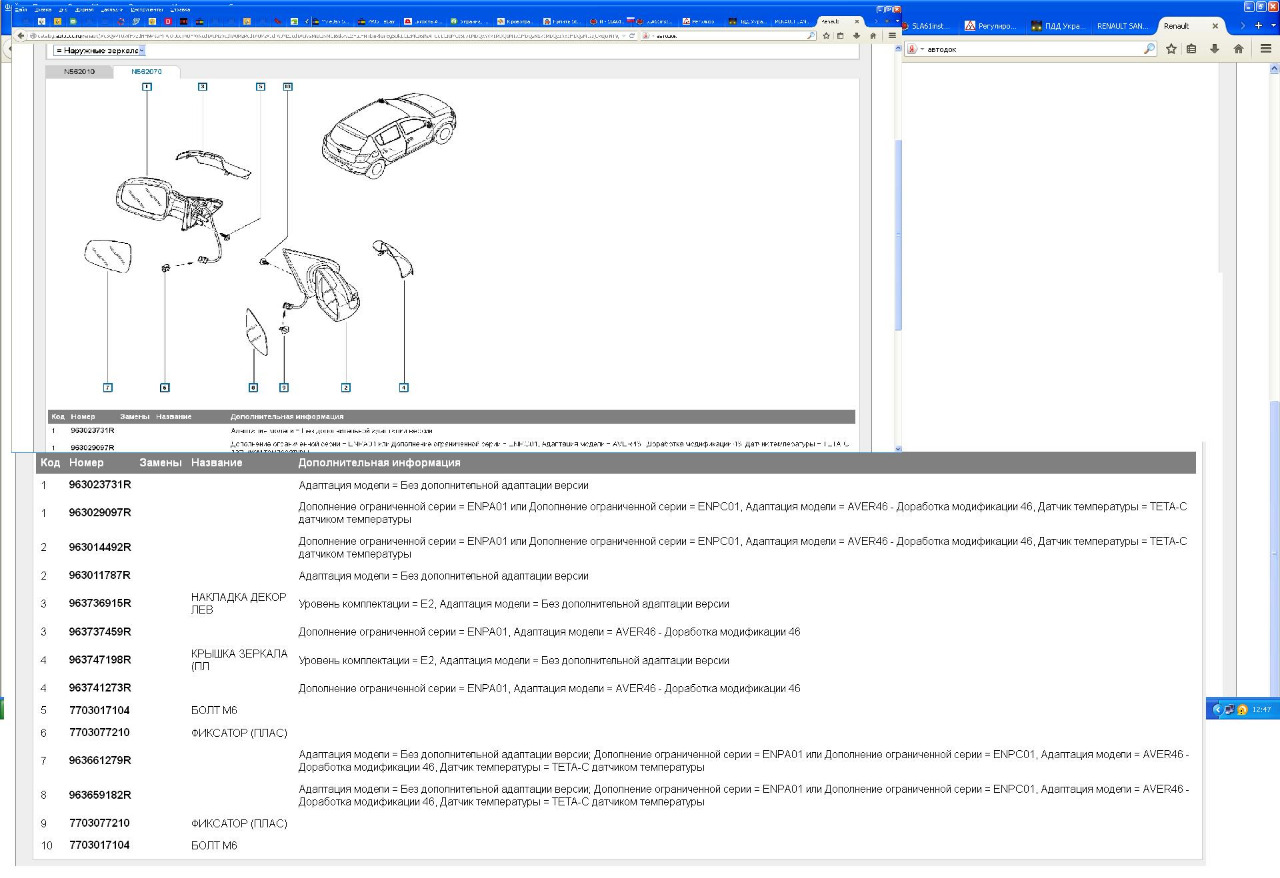The image size is (1280, 878).
Task: Click diagram callout number 4
Action: (404, 387)
